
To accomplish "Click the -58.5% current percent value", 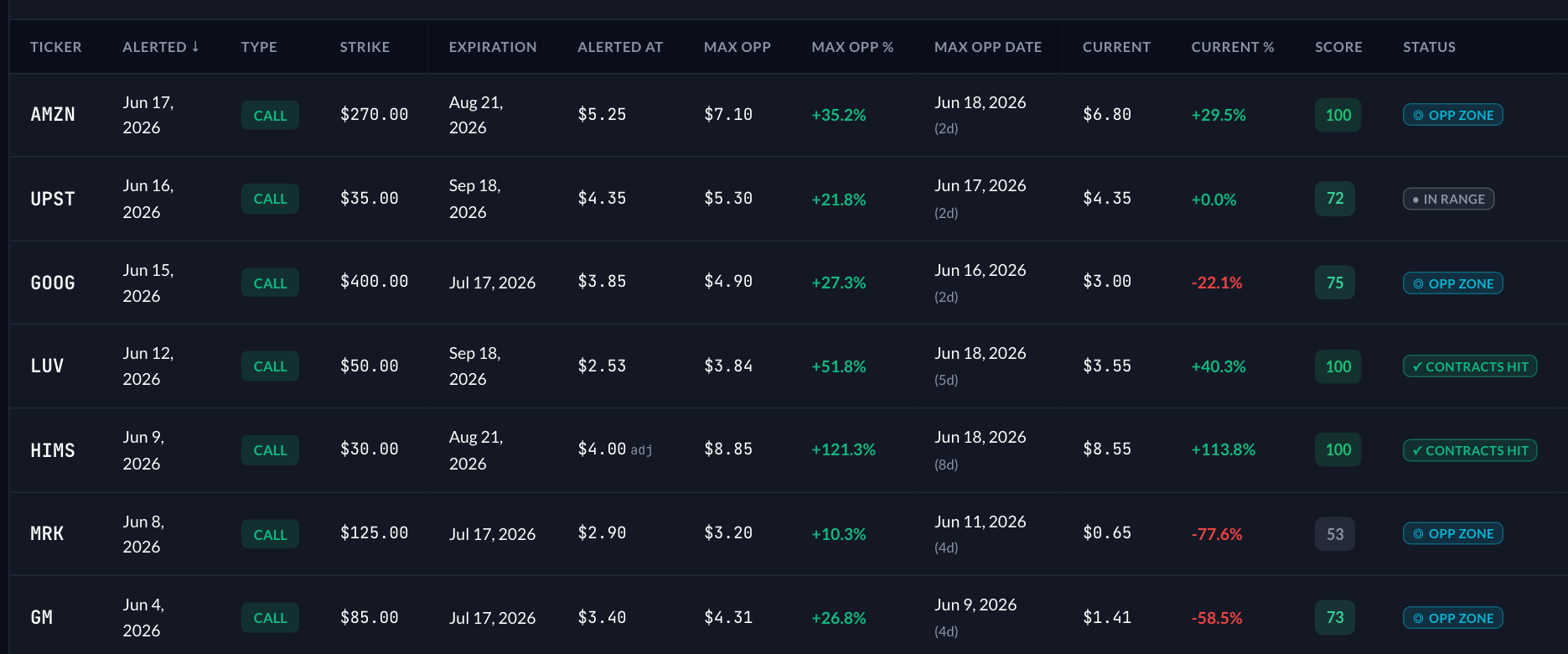I will point(1217,618).
